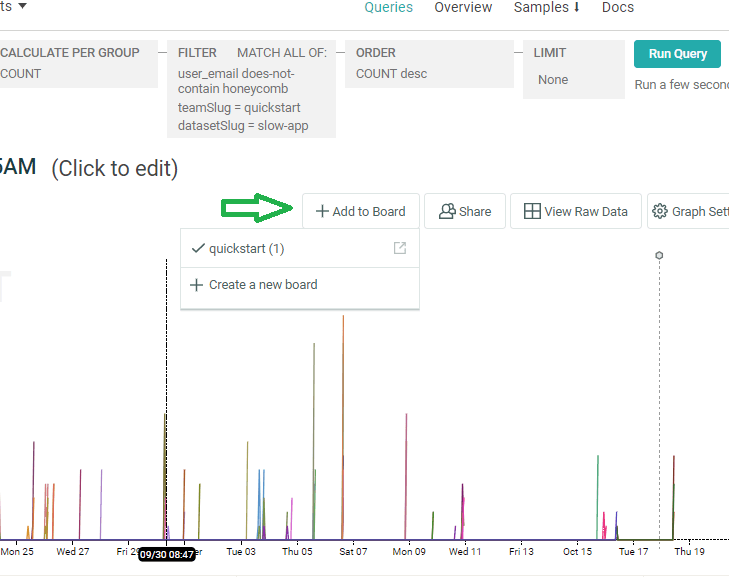Screen dimensions: 729x577
Task: Open Graph Settings gear icon
Action: click(660, 211)
